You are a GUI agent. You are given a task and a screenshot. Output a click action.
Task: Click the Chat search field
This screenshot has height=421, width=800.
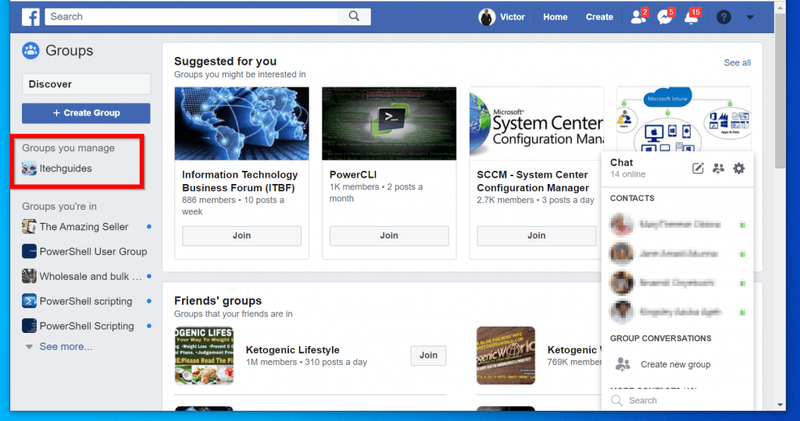pos(677,400)
